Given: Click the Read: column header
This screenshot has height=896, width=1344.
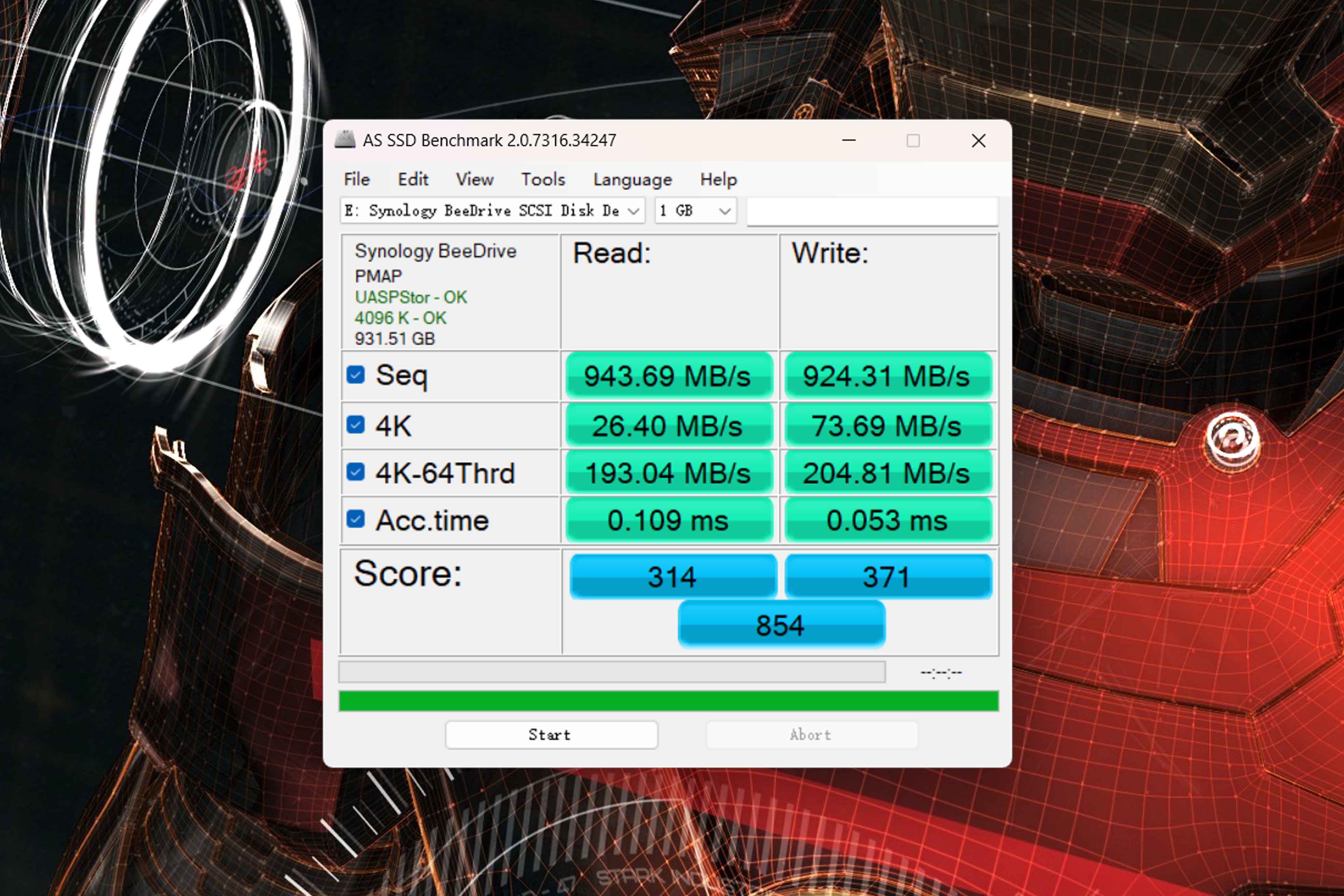Looking at the screenshot, I should [612, 253].
